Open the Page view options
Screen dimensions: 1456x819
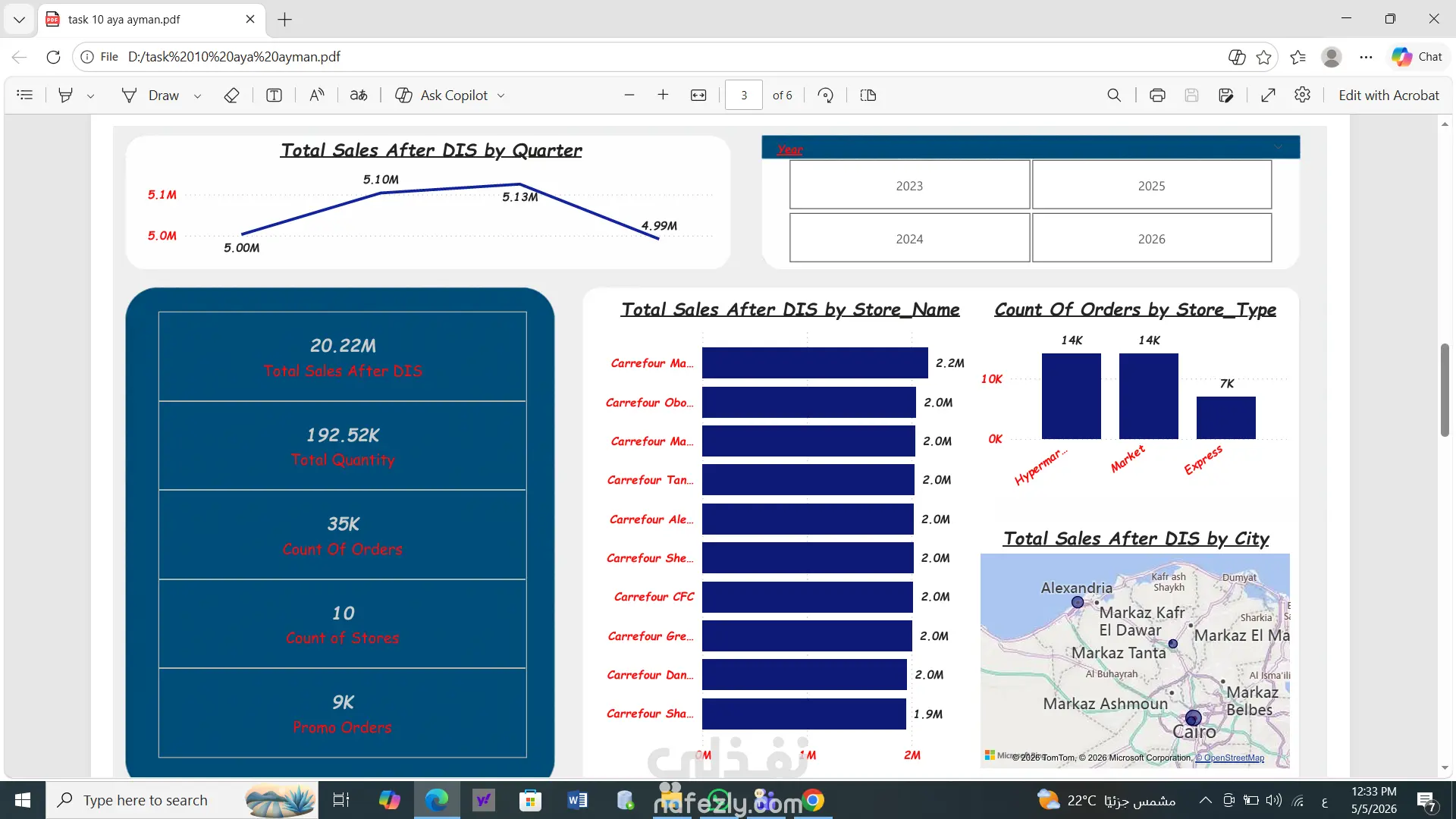pyautogui.click(x=868, y=95)
